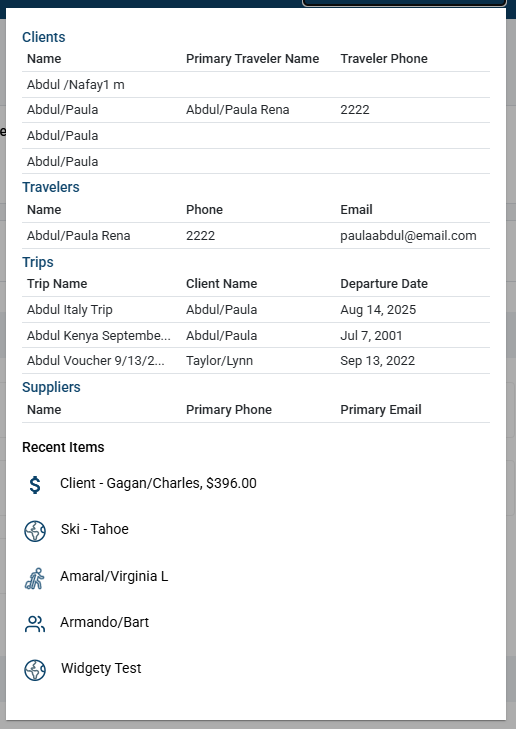Open the Trips section heading

38,262
